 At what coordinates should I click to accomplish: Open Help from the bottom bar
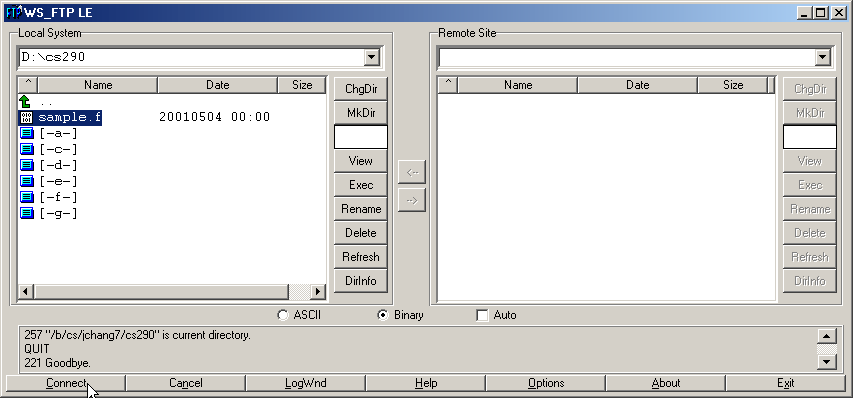425,383
